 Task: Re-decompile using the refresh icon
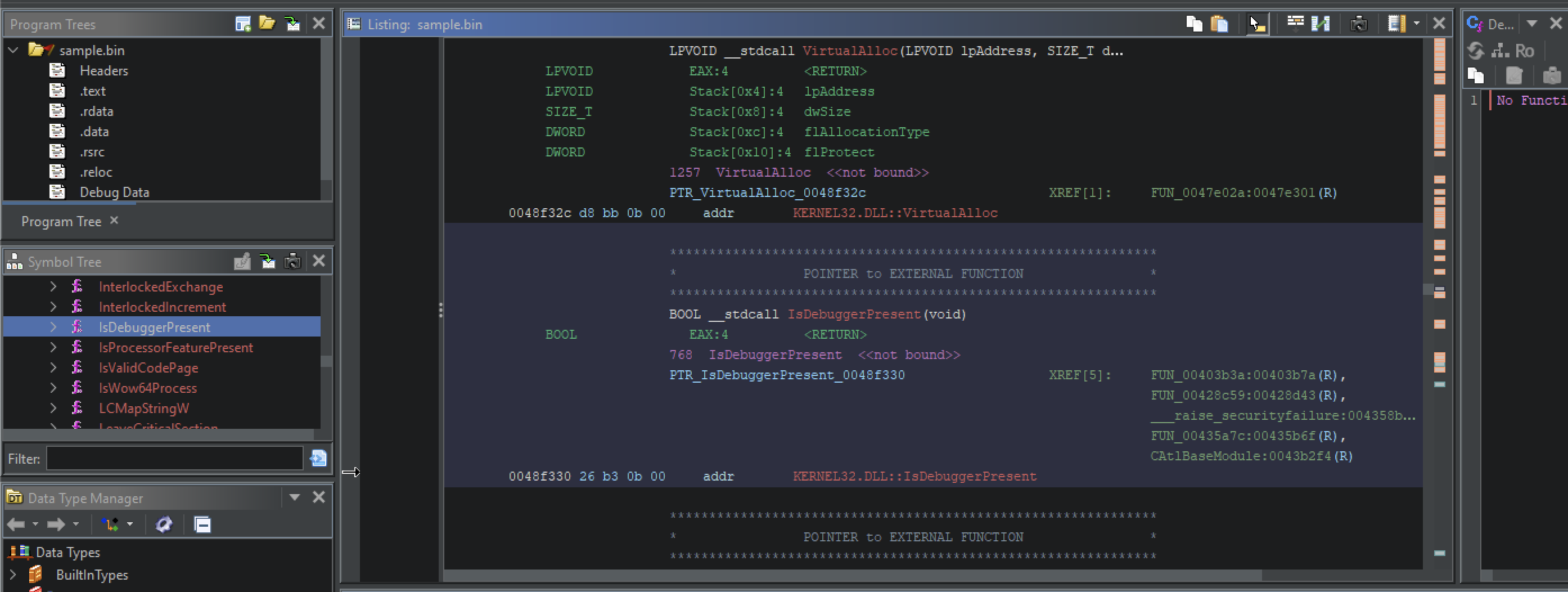(x=1475, y=51)
